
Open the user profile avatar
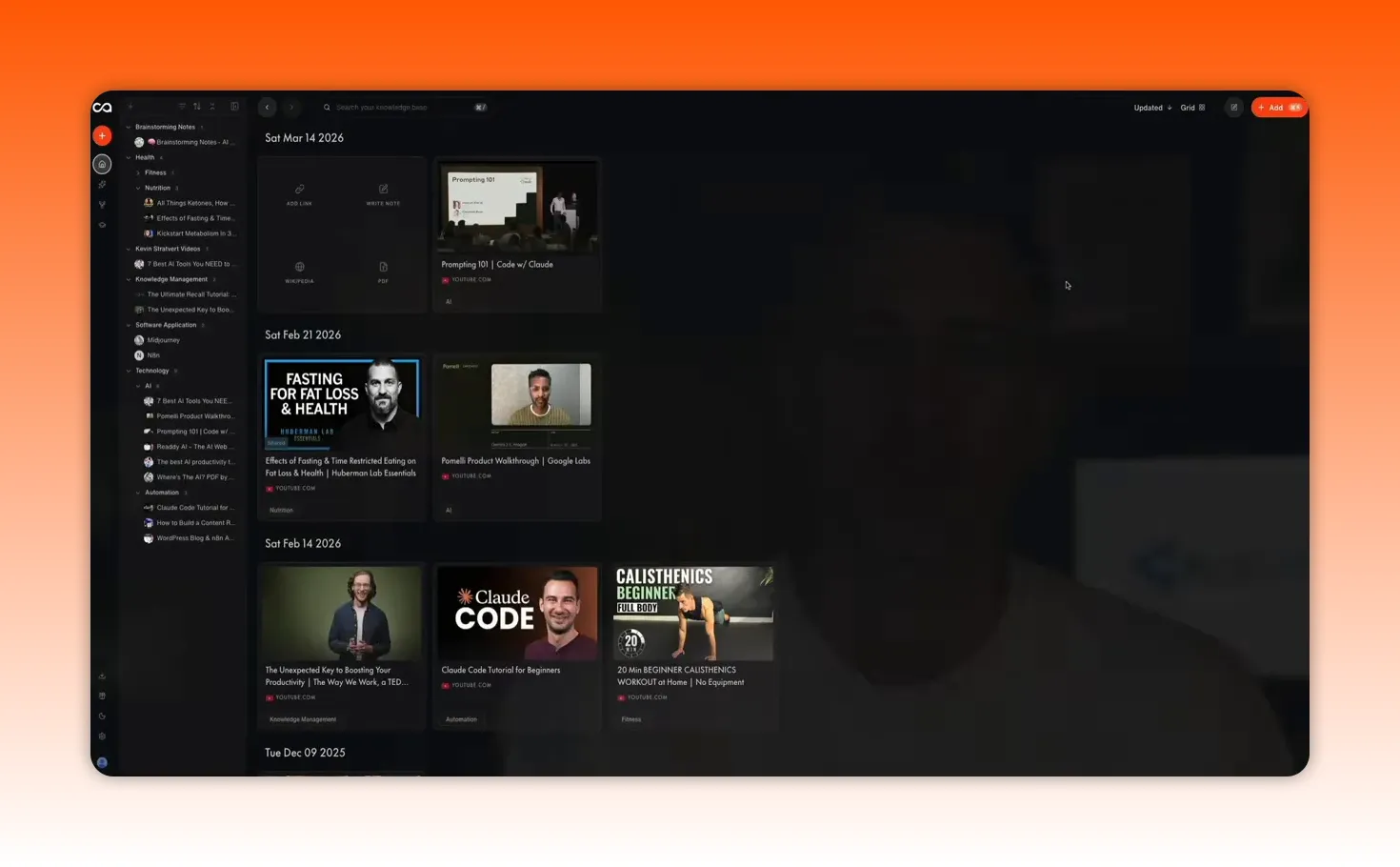(102, 762)
